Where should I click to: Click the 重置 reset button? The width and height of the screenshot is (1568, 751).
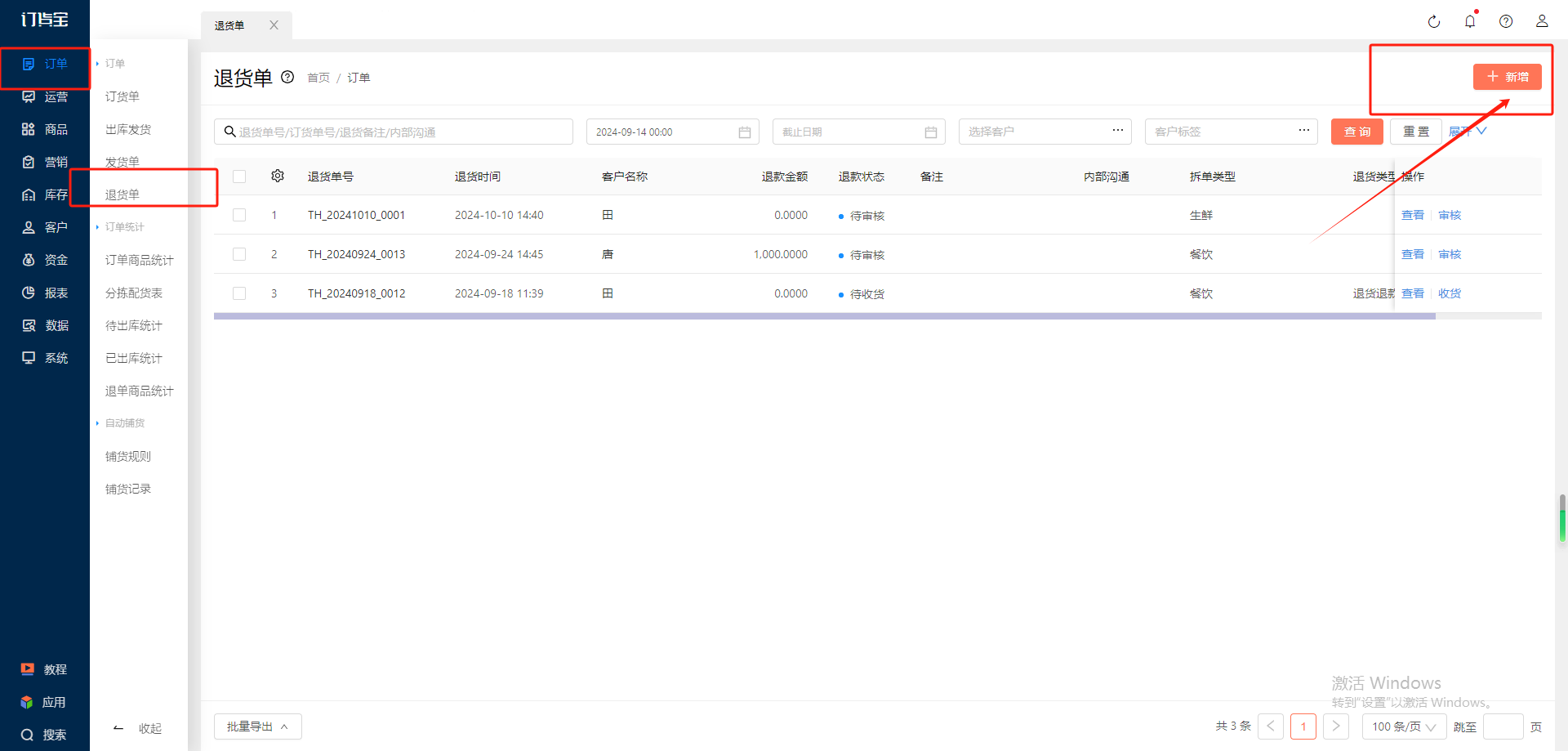pos(1416,132)
